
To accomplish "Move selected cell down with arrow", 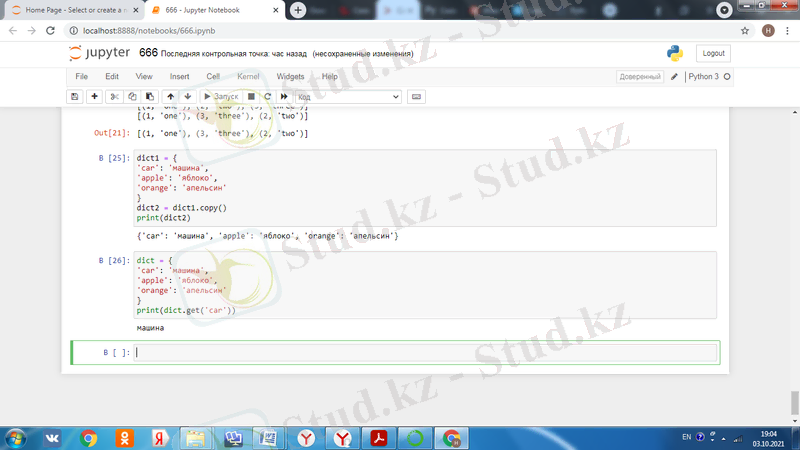I will coord(188,97).
